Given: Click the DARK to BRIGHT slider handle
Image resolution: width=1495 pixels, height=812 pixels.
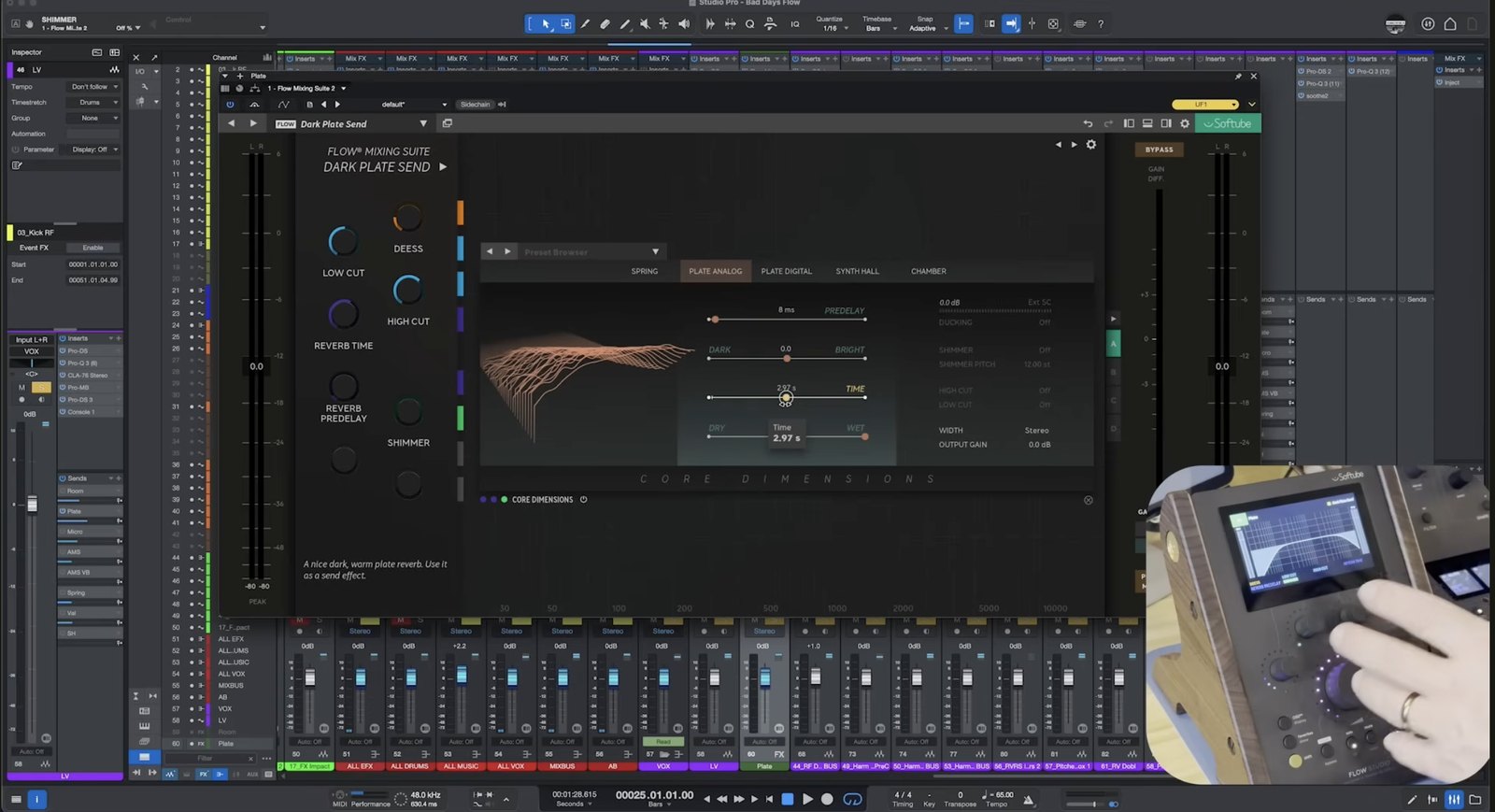Looking at the screenshot, I should point(787,358).
